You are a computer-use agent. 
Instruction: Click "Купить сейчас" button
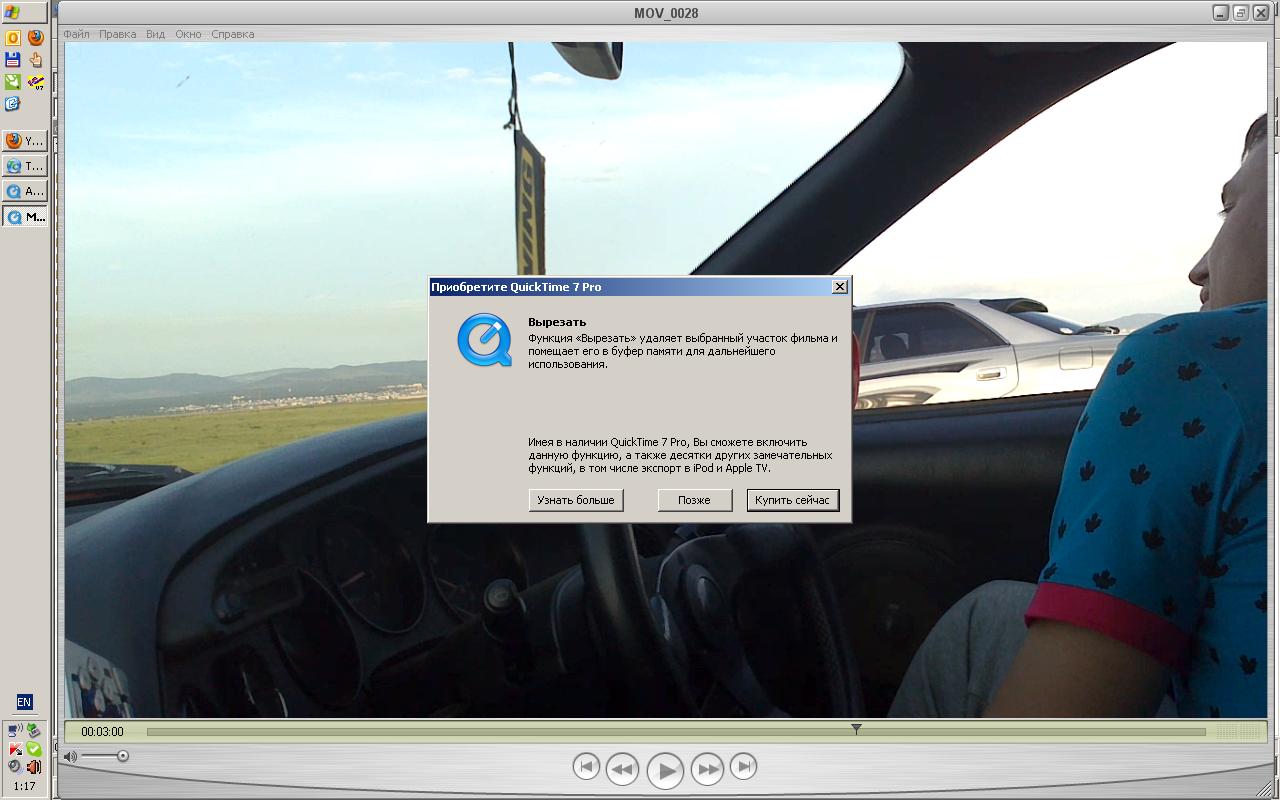click(x=792, y=500)
